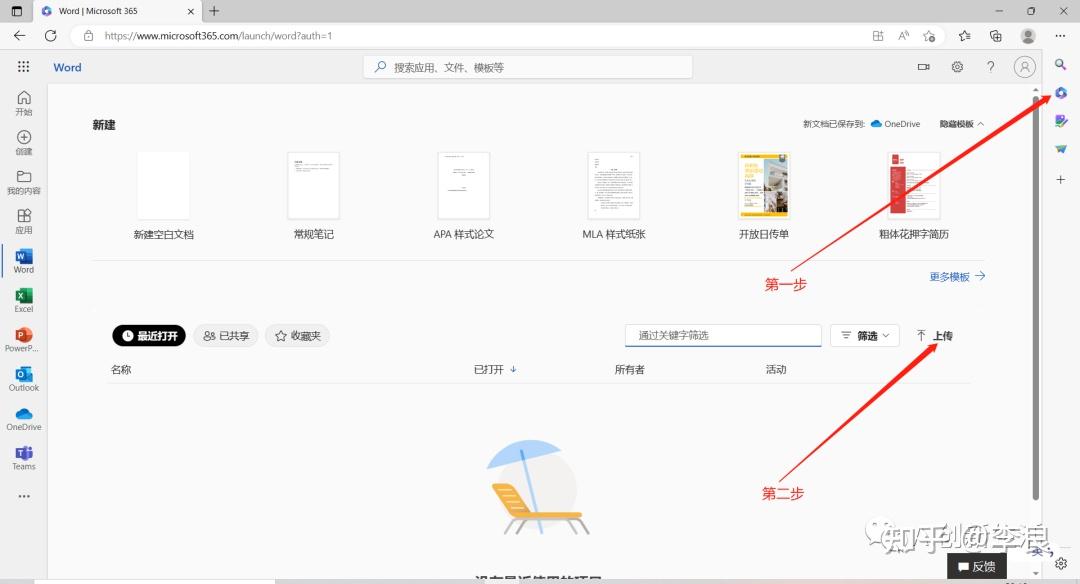Open Teams from left sidebar

(x=23, y=457)
